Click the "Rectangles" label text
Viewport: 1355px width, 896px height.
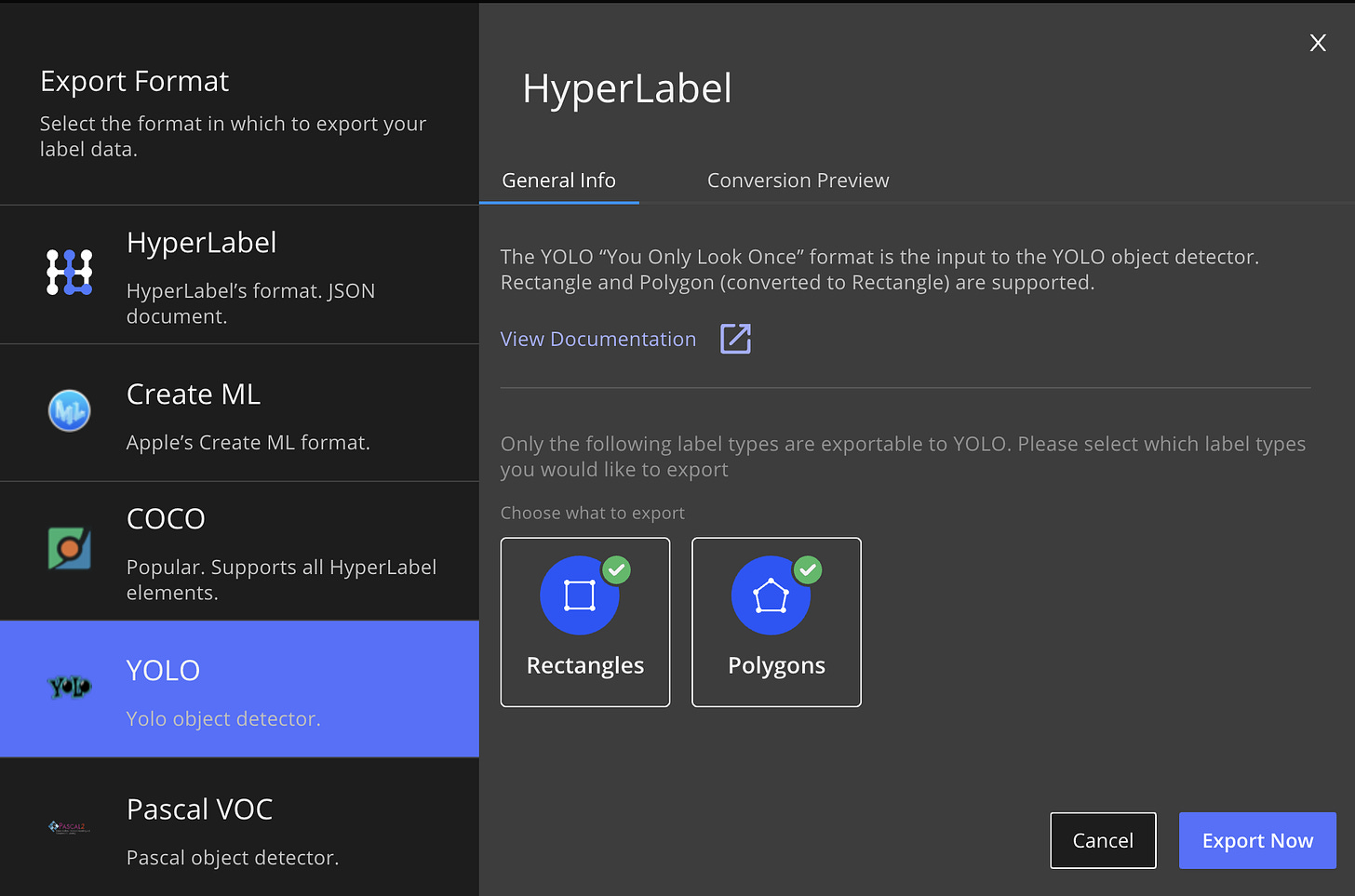[585, 665]
